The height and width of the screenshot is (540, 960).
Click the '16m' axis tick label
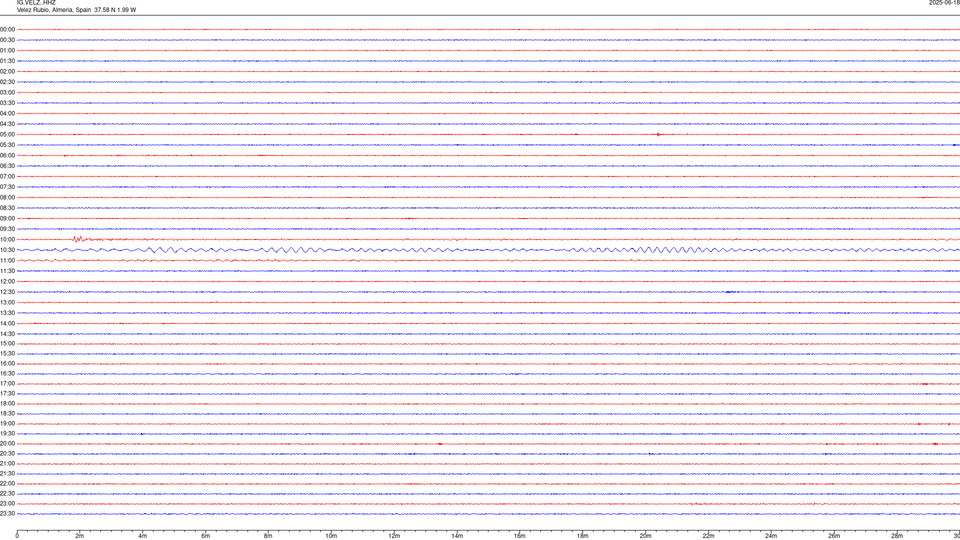520,536
